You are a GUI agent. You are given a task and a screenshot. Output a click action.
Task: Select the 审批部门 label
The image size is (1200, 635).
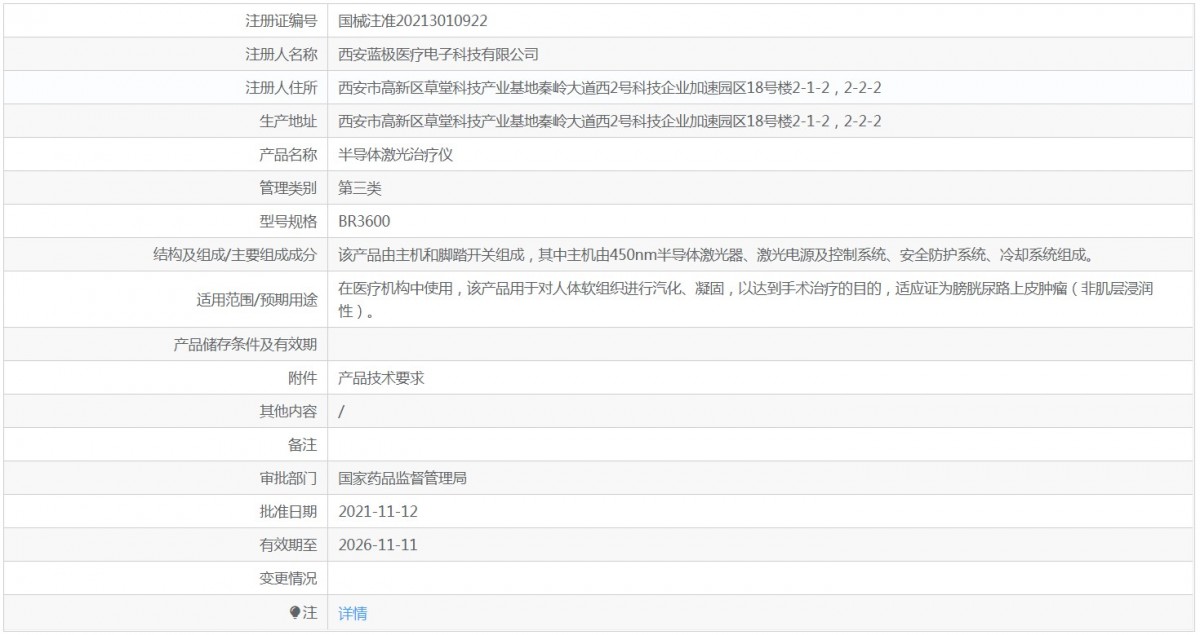point(288,478)
